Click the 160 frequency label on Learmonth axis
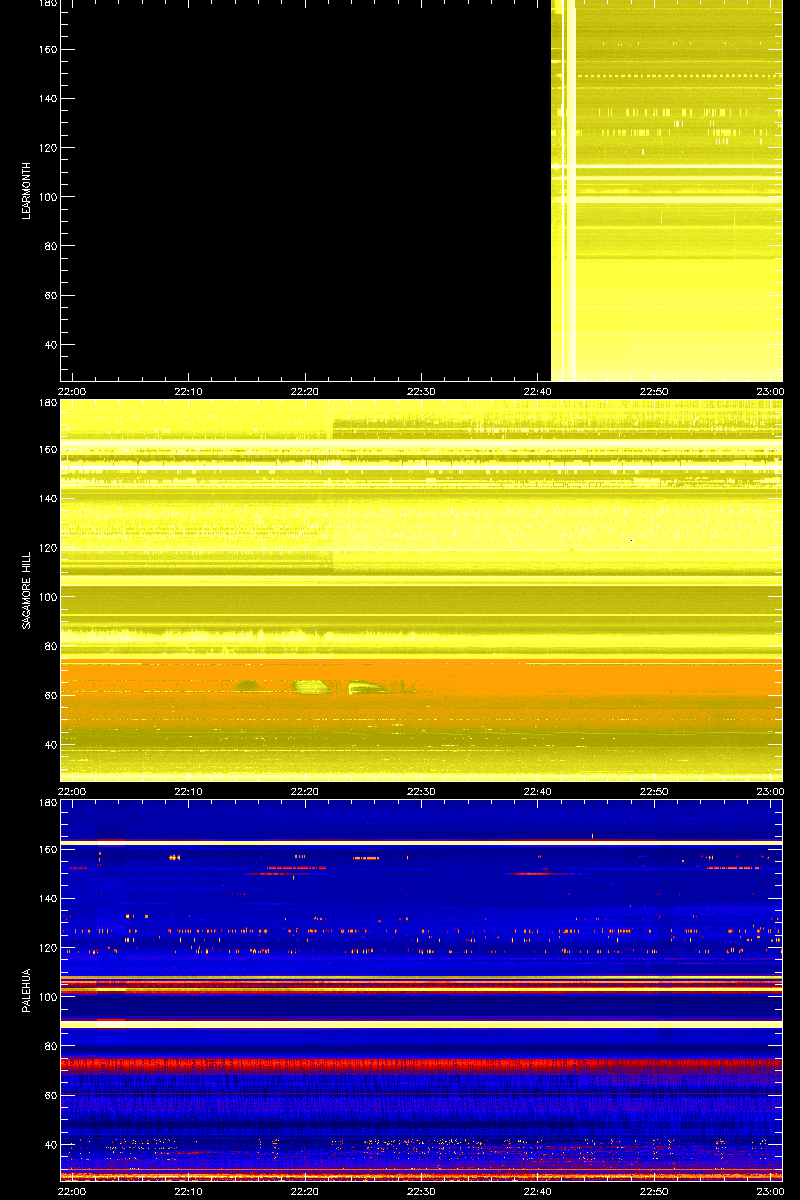800x1200 pixels. 47,49
